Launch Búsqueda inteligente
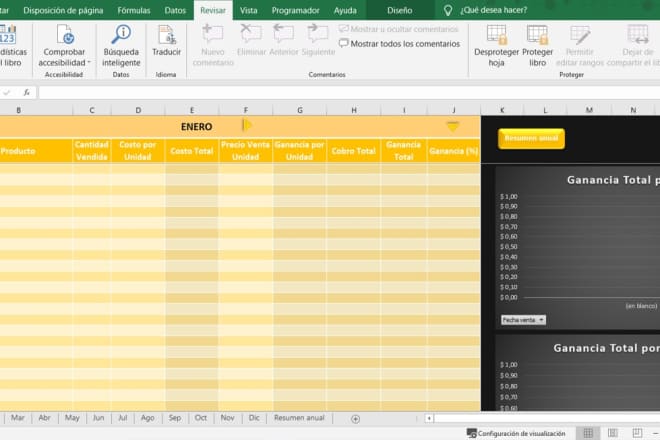 [121, 46]
